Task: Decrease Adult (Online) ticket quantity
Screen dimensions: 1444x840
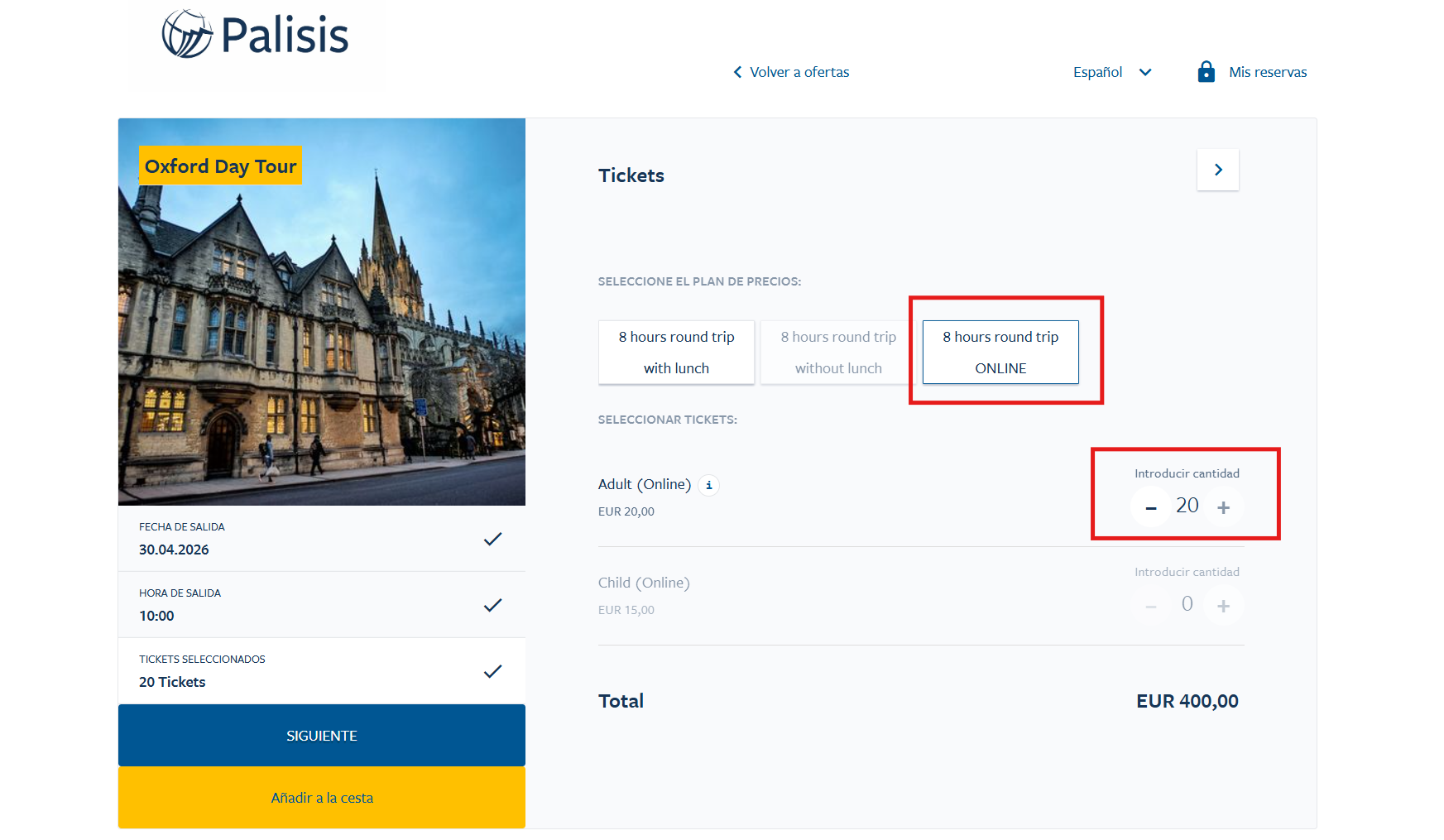Action: (1151, 507)
